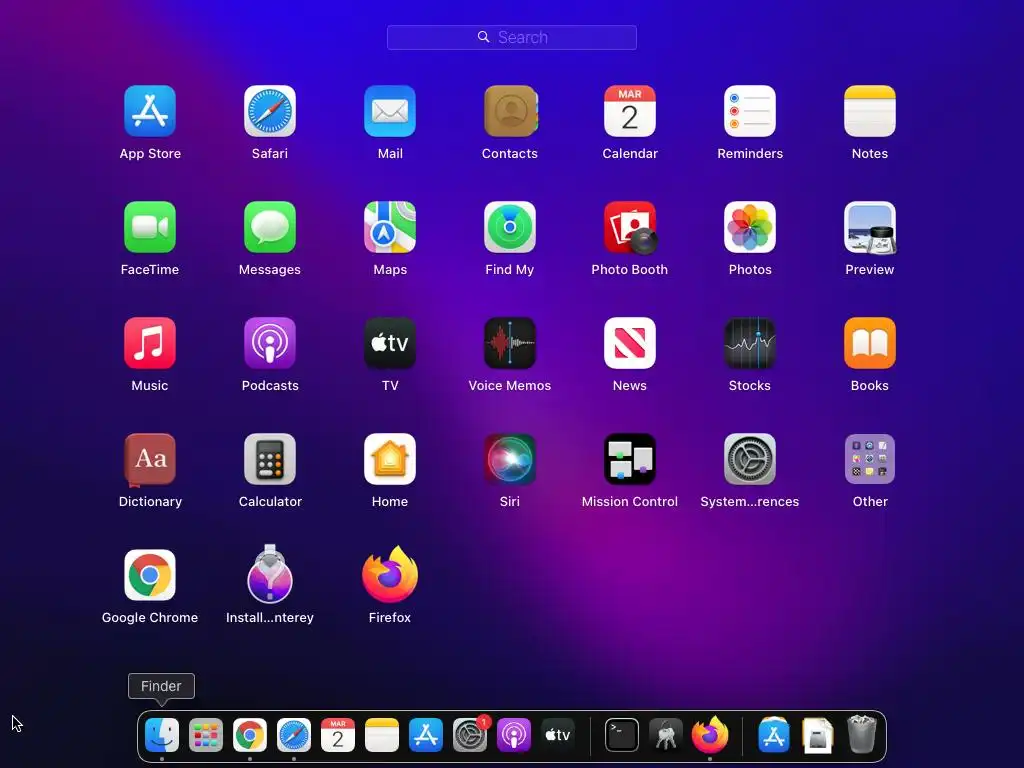The image size is (1024, 768).
Task: Open Finder in the Dock
Action: click(162, 735)
